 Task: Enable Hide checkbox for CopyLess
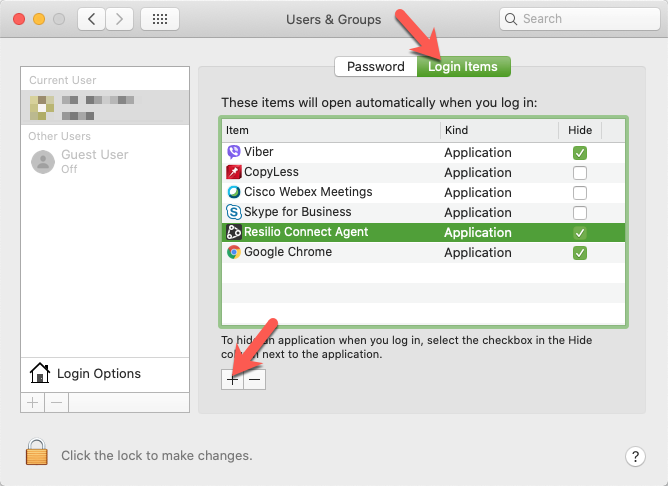pyautogui.click(x=580, y=173)
